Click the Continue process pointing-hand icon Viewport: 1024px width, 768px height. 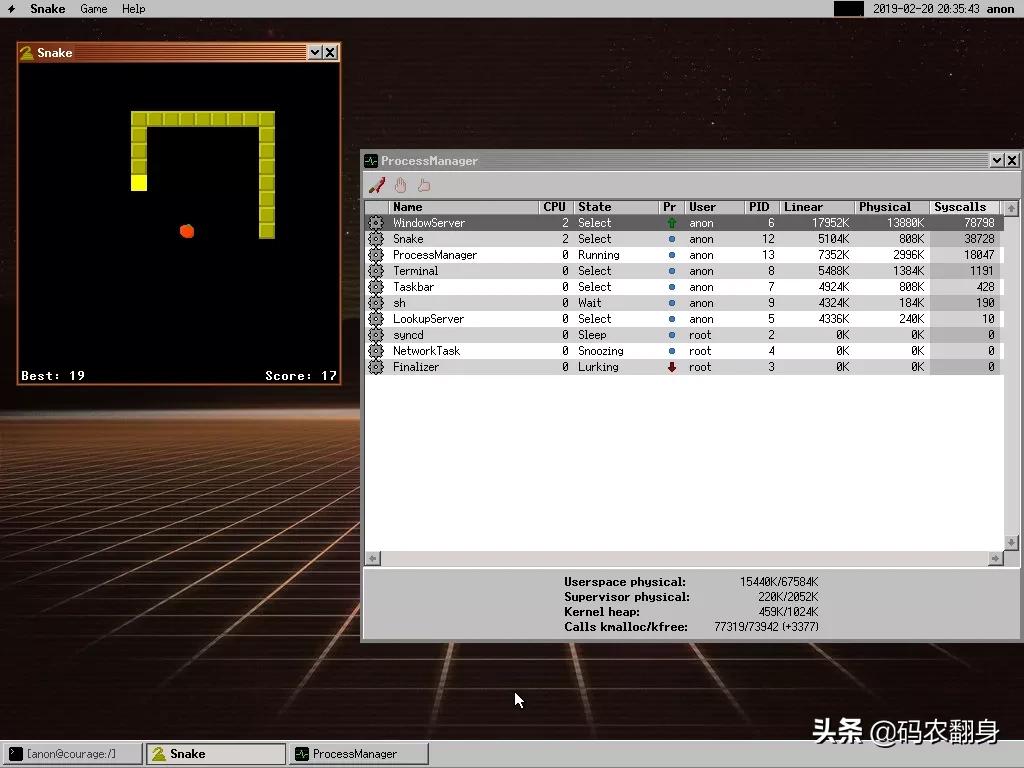[x=424, y=185]
